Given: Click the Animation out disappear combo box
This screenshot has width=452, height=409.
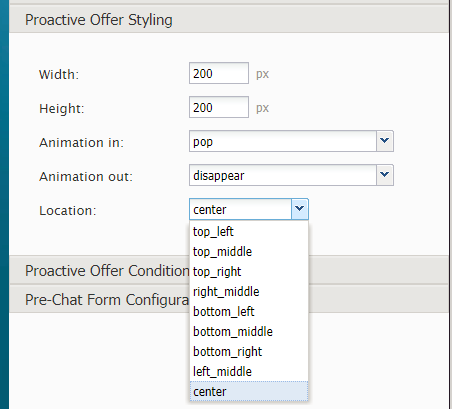Looking at the screenshot, I should click(283, 175).
